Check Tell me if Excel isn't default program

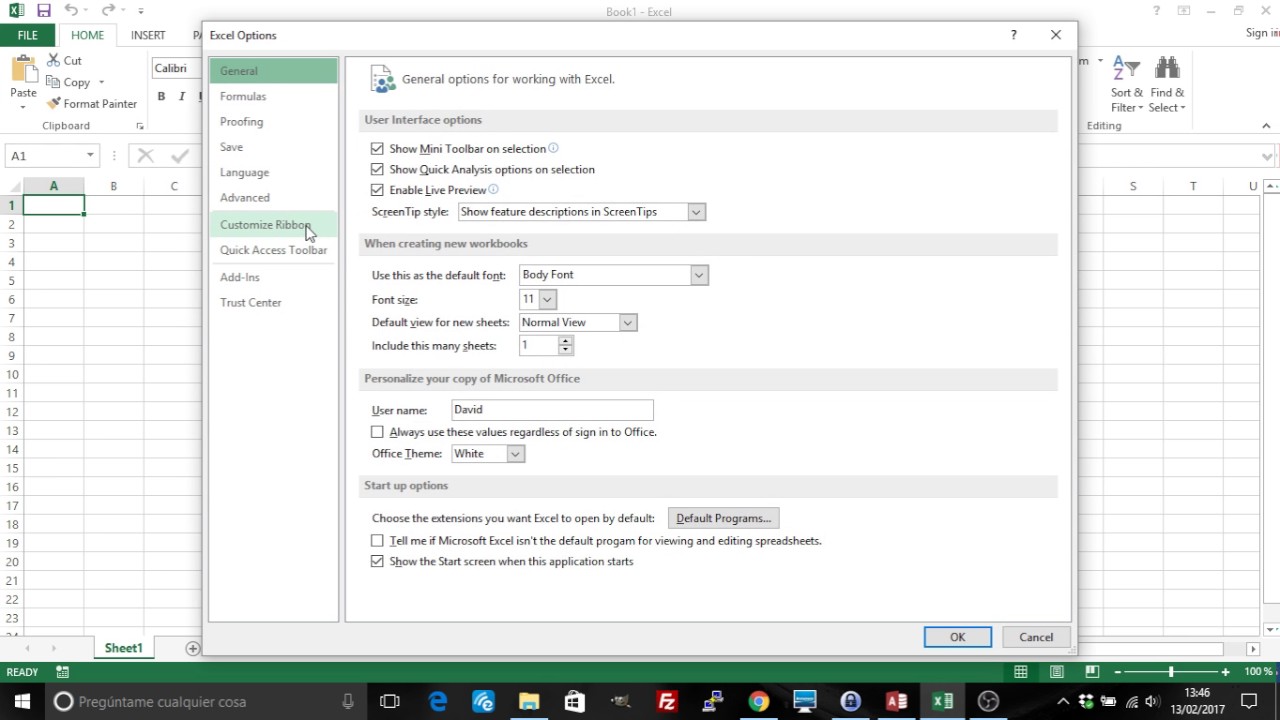(377, 540)
